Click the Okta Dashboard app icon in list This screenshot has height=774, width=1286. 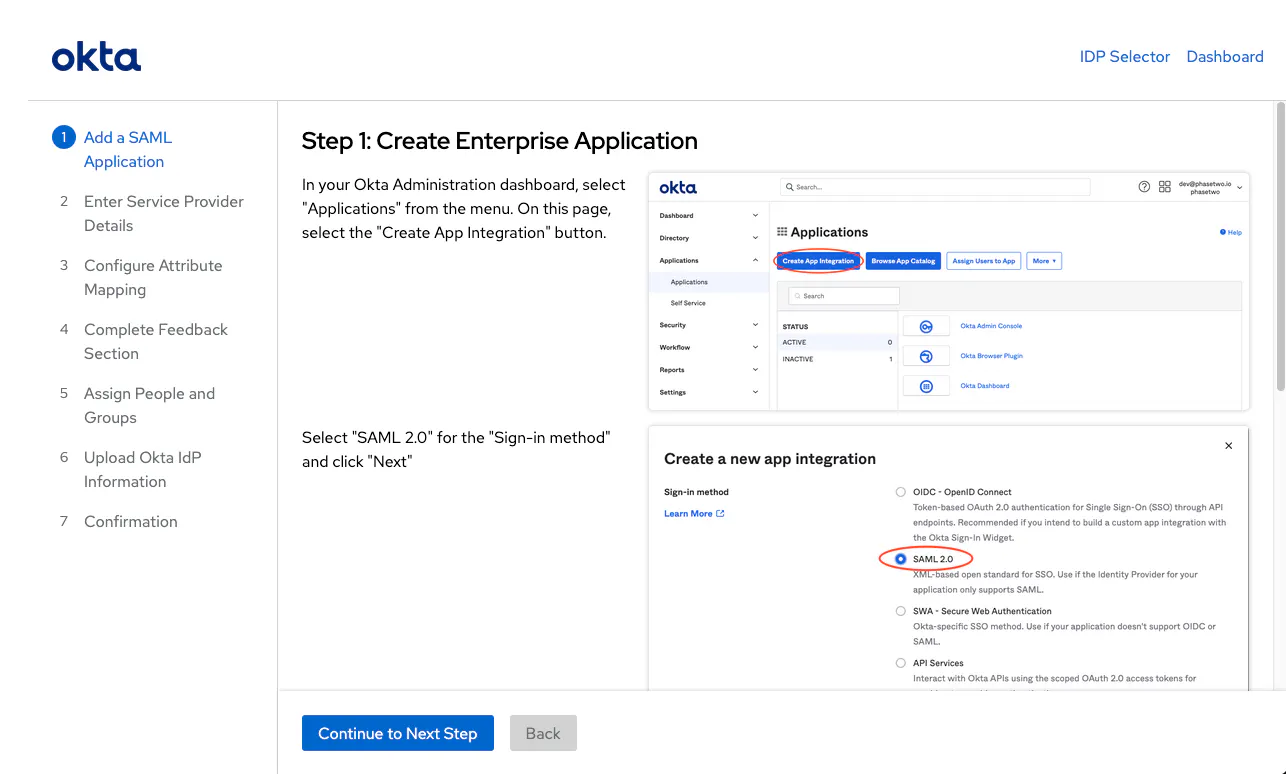click(x=926, y=386)
